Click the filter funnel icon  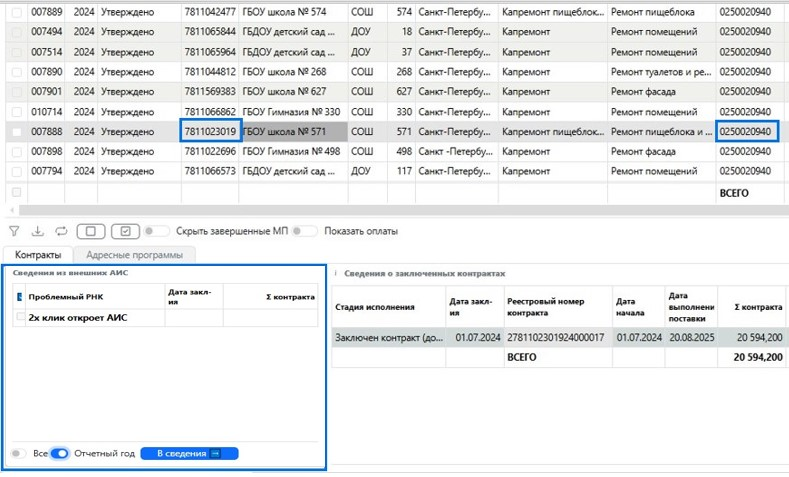(15, 231)
